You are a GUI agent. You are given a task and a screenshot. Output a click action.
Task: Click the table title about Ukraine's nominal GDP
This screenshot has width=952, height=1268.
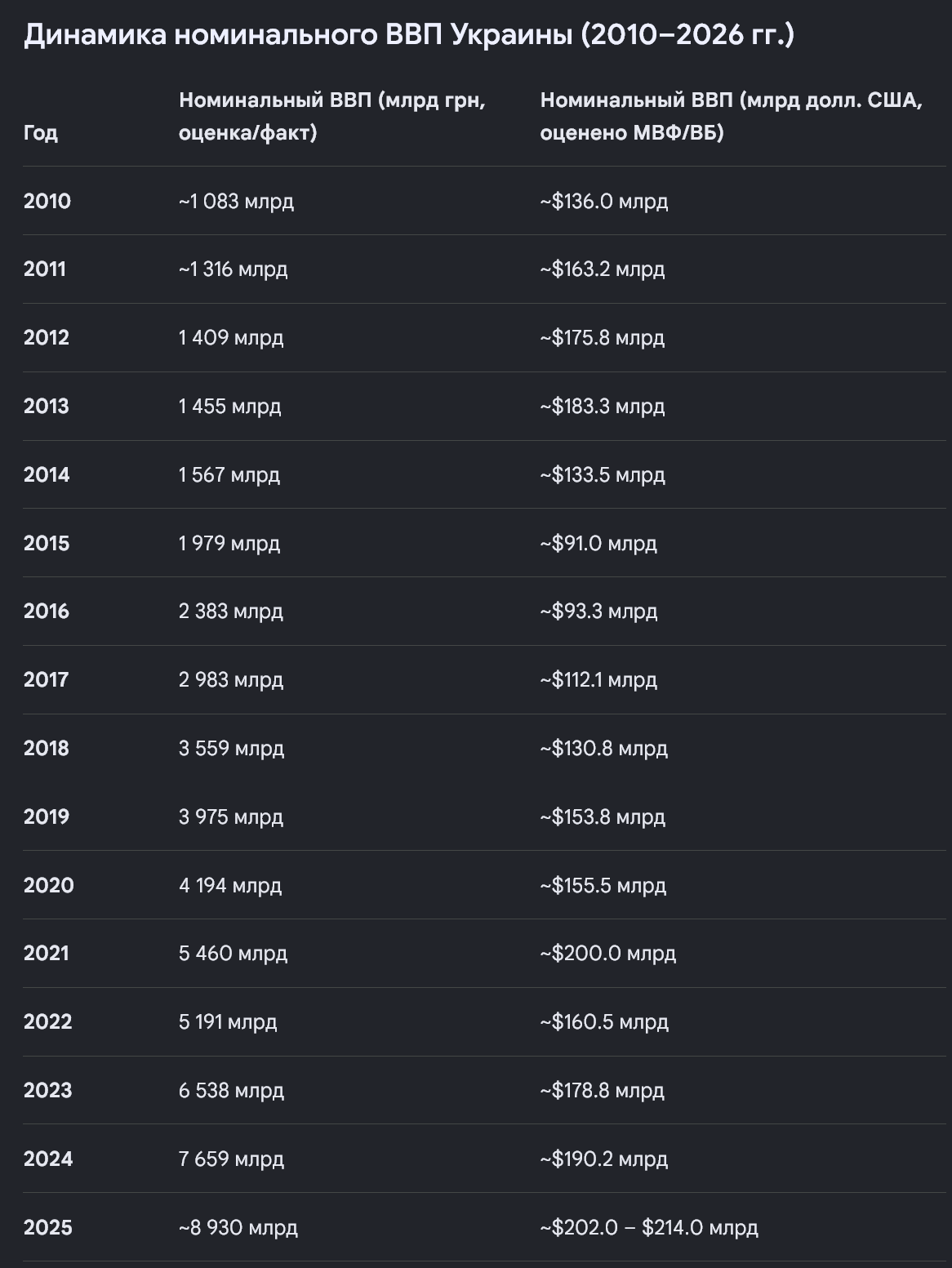pyautogui.click(x=408, y=35)
